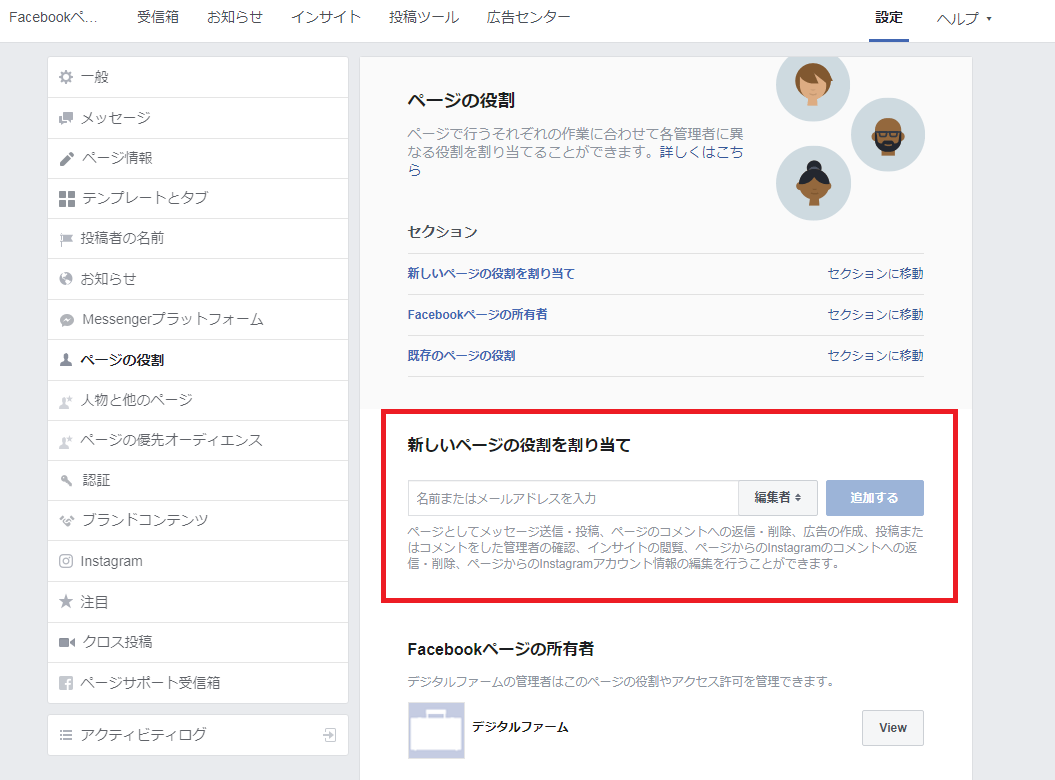Open the お知らせ tab in top bar
Viewport: 1055px width, 780px height.
[x=235, y=17]
